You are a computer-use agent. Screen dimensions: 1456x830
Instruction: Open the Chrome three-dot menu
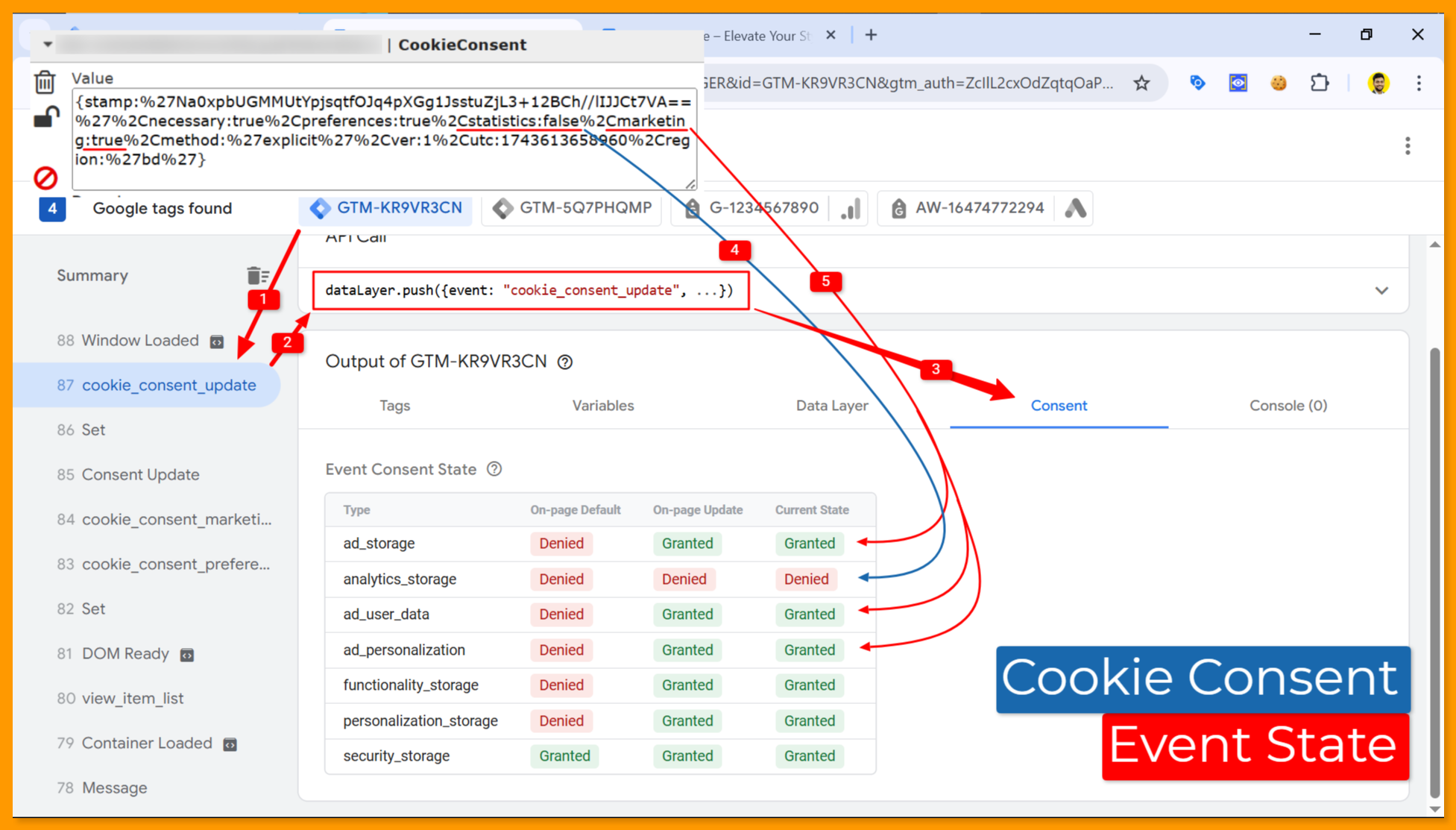coord(1419,83)
